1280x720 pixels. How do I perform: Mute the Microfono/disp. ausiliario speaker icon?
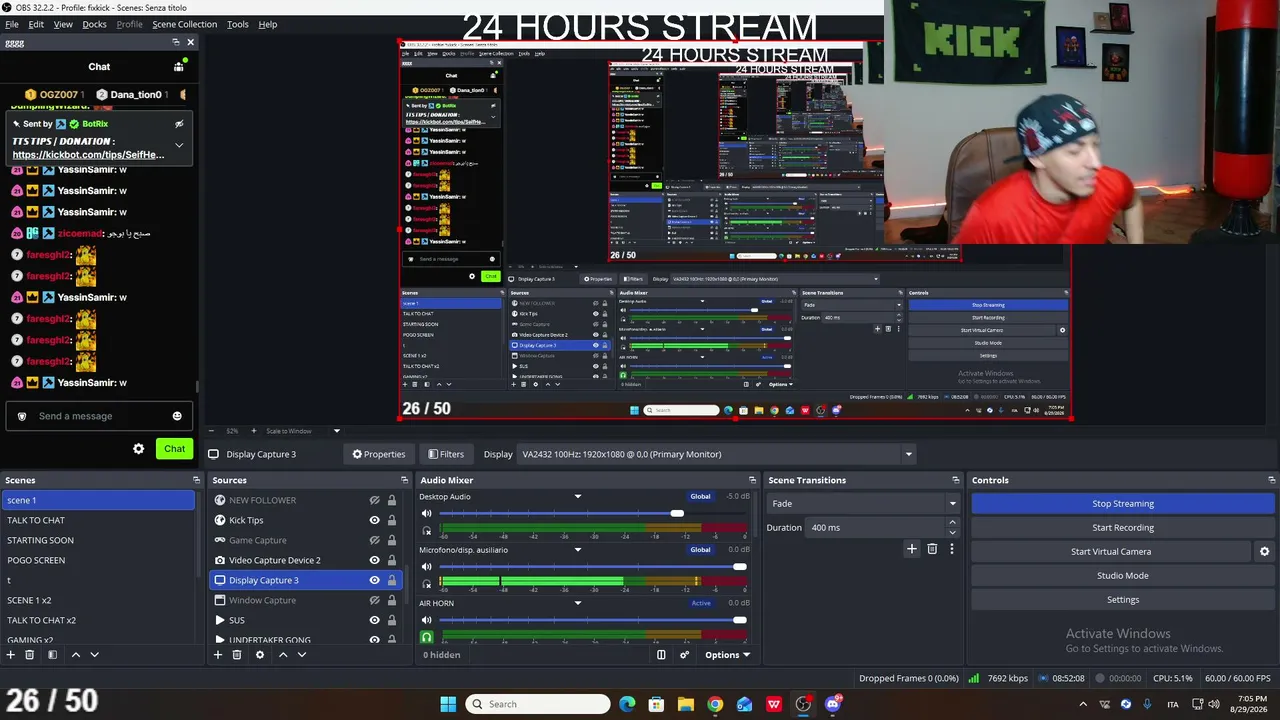pos(427,567)
